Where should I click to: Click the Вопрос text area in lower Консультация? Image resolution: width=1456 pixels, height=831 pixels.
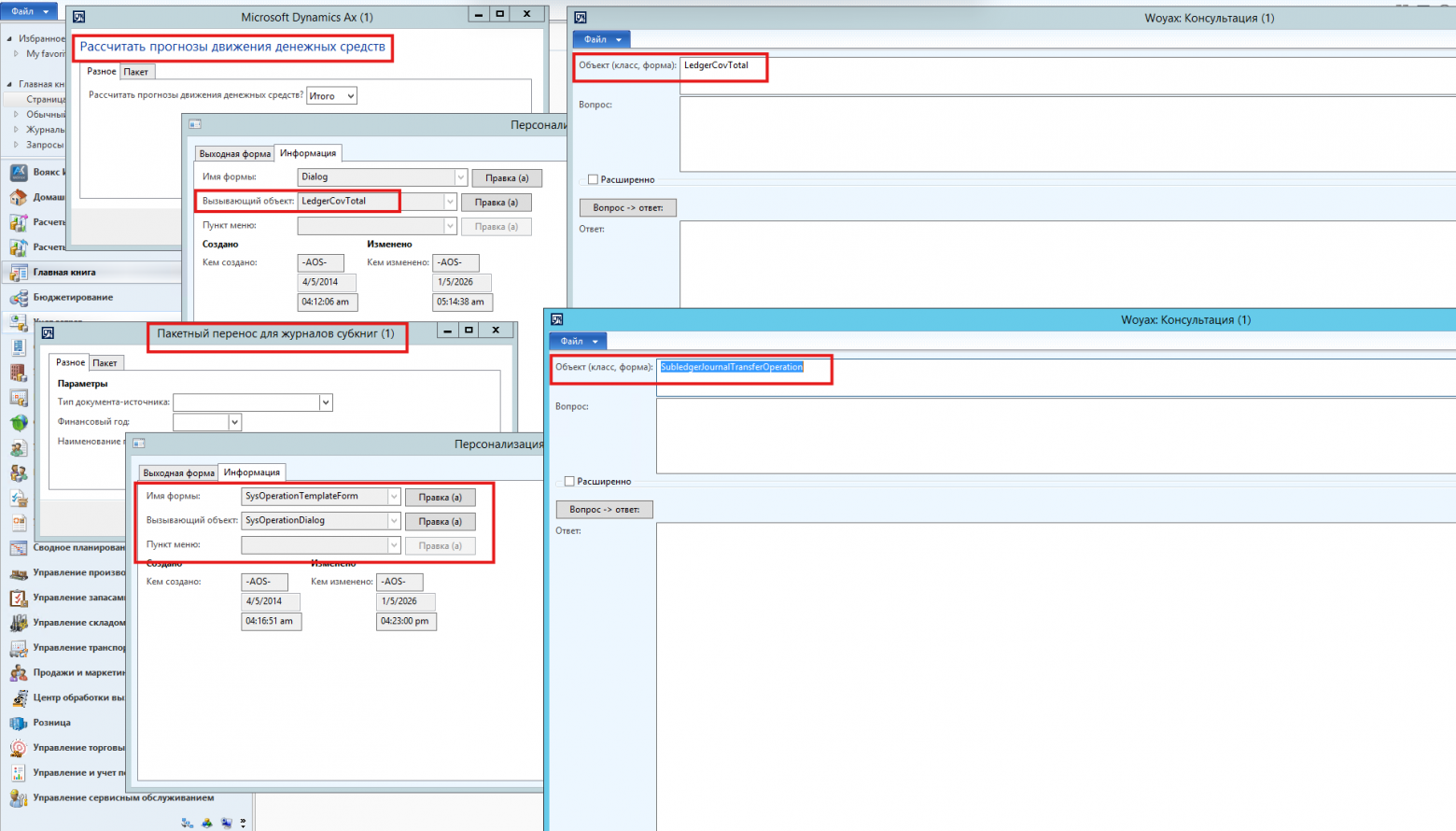(1057, 436)
